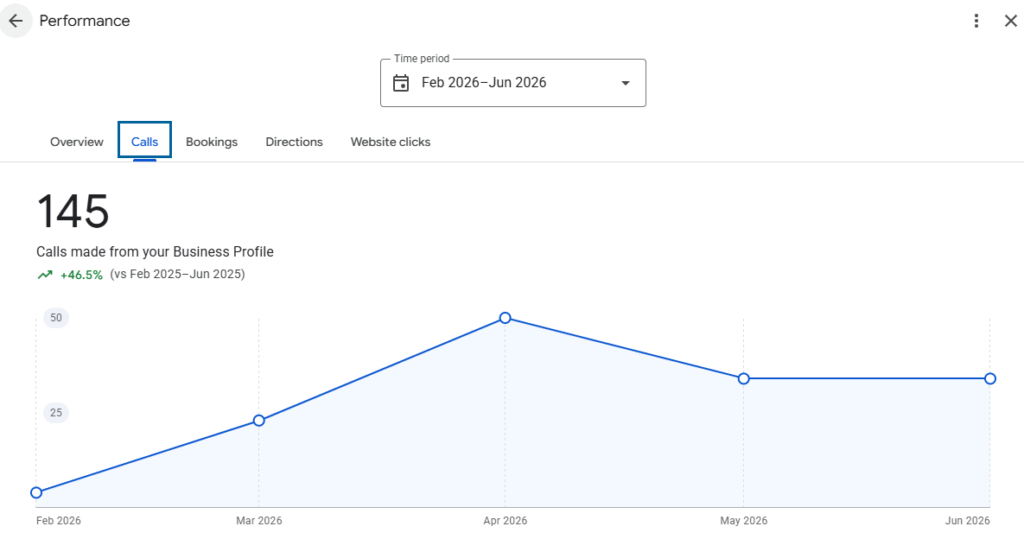Click the Performance page title
1024x539 pixels.
[x=84, y=21]
